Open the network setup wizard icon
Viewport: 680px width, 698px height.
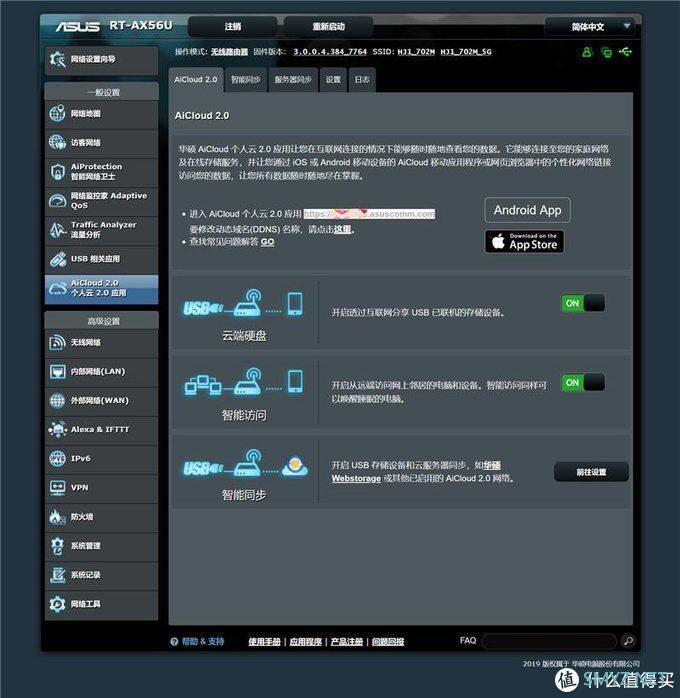(x=57, y=59)
